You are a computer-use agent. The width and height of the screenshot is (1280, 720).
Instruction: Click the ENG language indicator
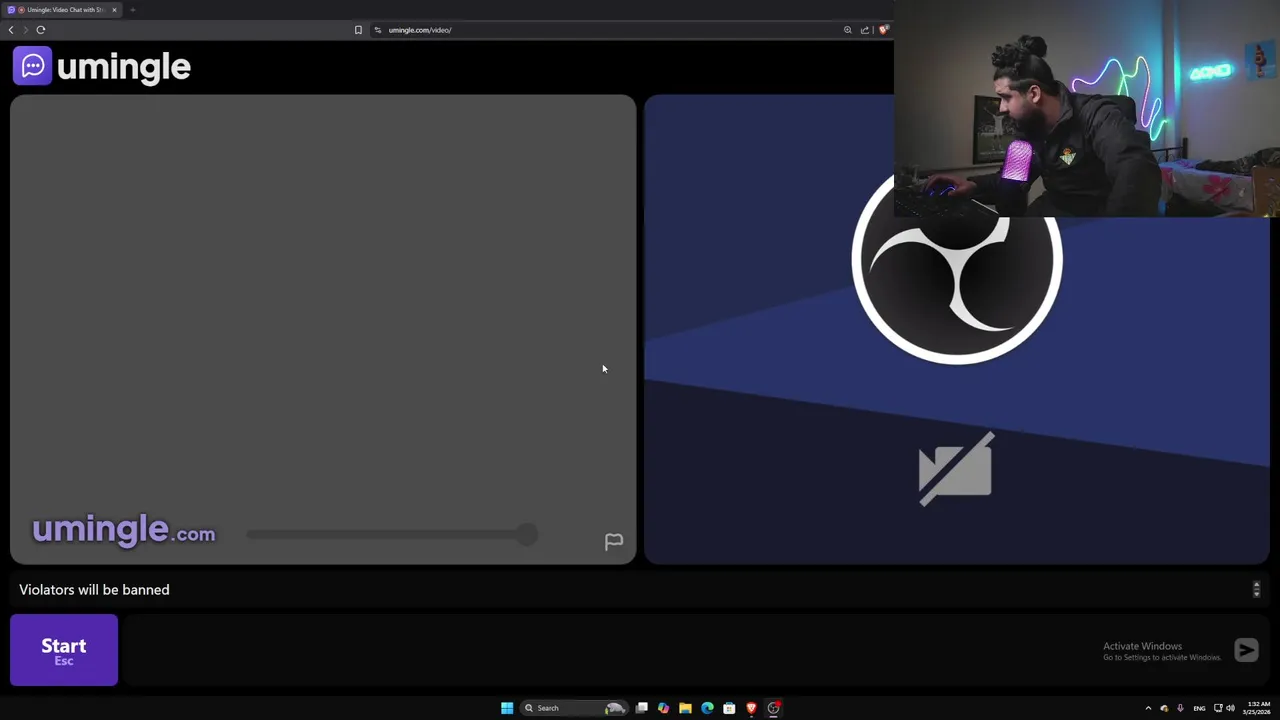tap(1199, 708)
